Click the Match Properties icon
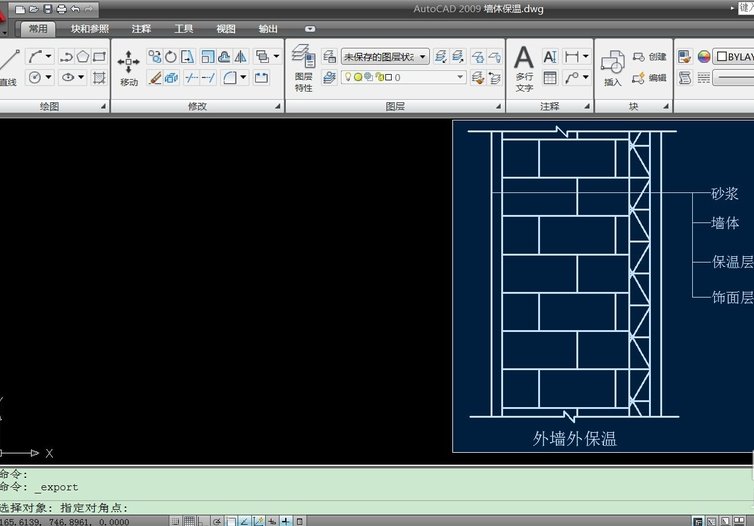Viewport: 754px width, 526px height. tap(685, 57)
